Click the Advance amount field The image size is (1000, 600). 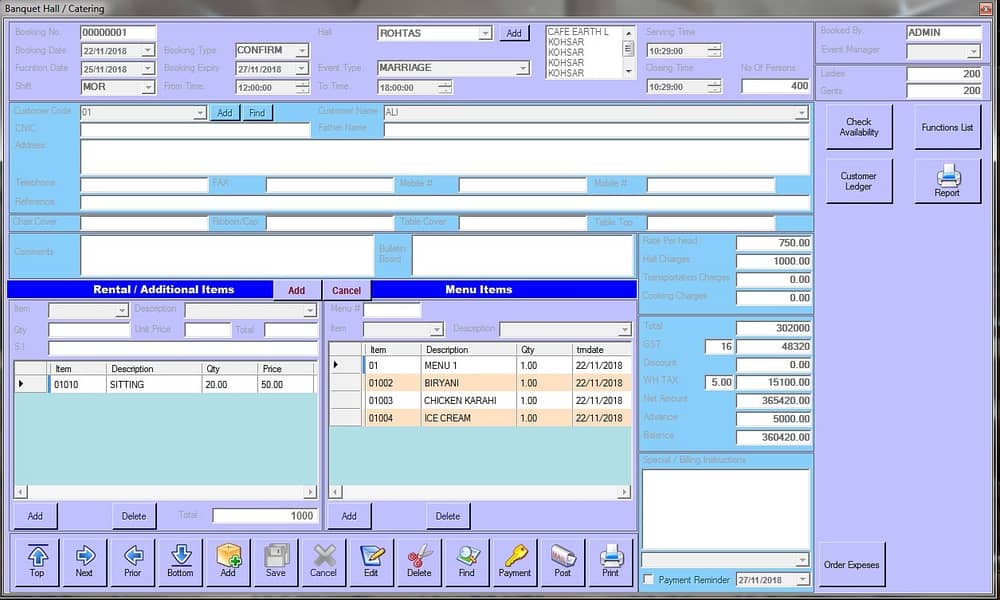point(774,419)
